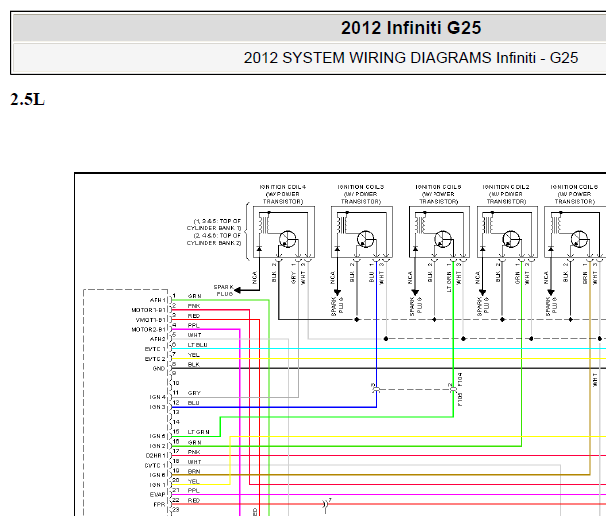This screenshot has width=606, height=516.
Task: Click the coil winding symbol in Ignition Coil 3
Action: point(342,225)
